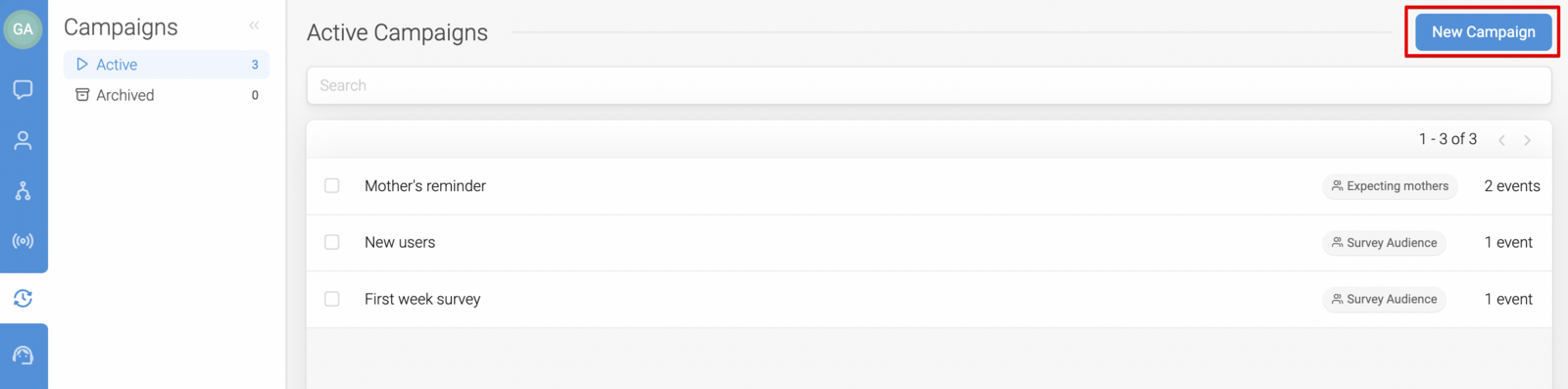This screenshot has height=389, width=1568.
Task: Select the Active campaigns folder
Action: coord(167,65)
